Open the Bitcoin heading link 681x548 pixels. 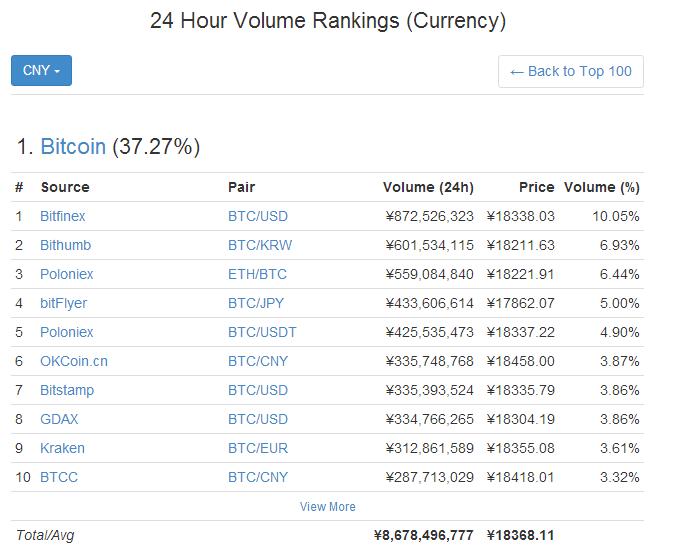(73, 146)
